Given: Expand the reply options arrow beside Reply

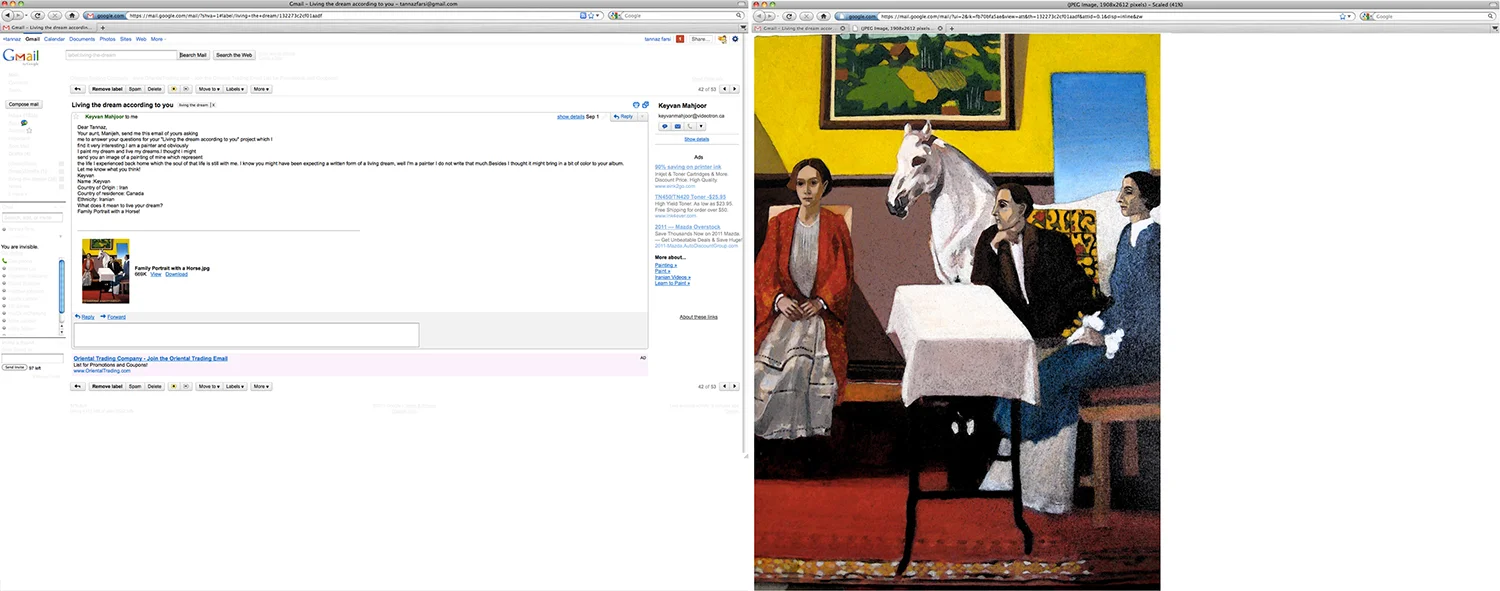Looking at the screenshot, I should pyautogui.click(x=642, y=117).
